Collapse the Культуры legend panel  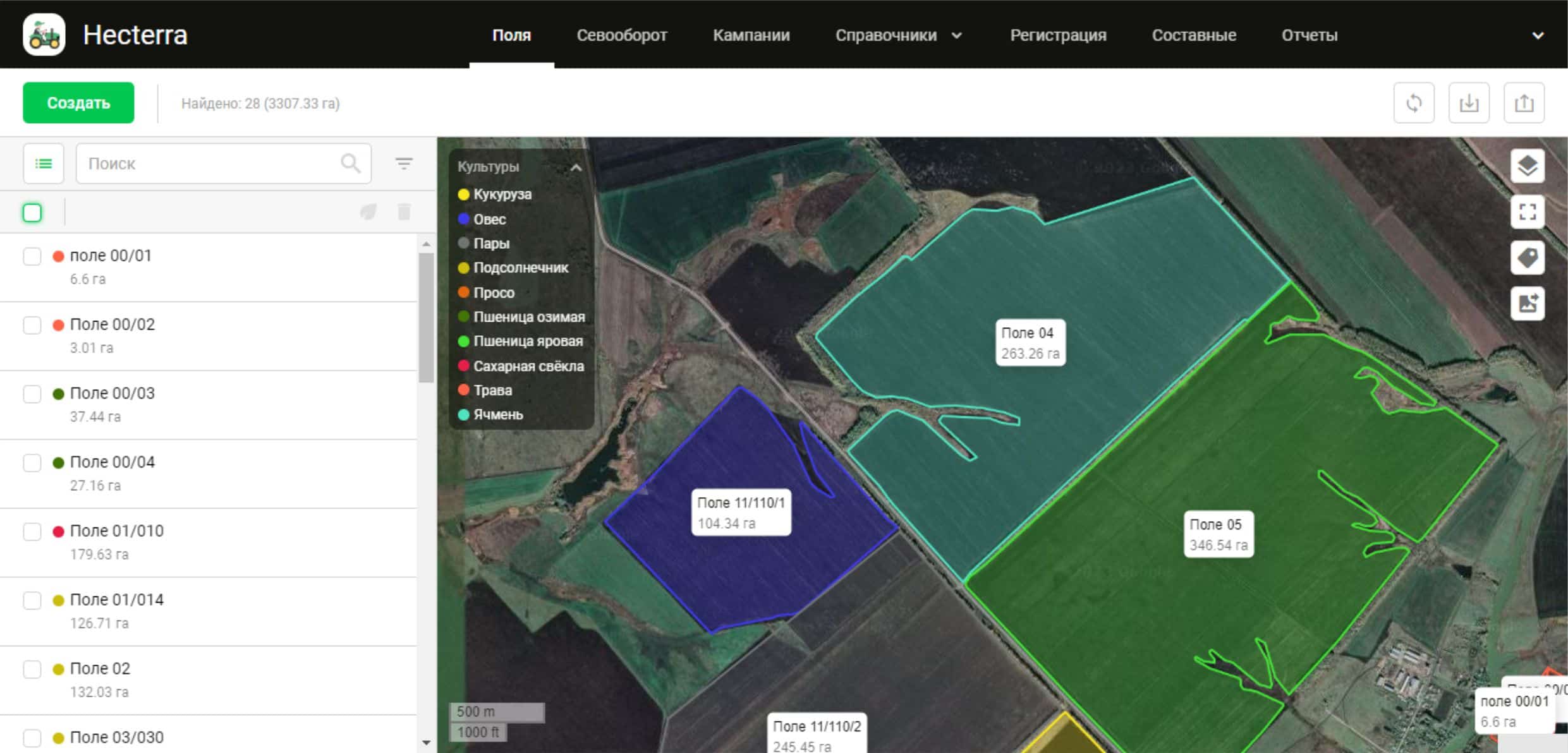[x=576, y=167]
